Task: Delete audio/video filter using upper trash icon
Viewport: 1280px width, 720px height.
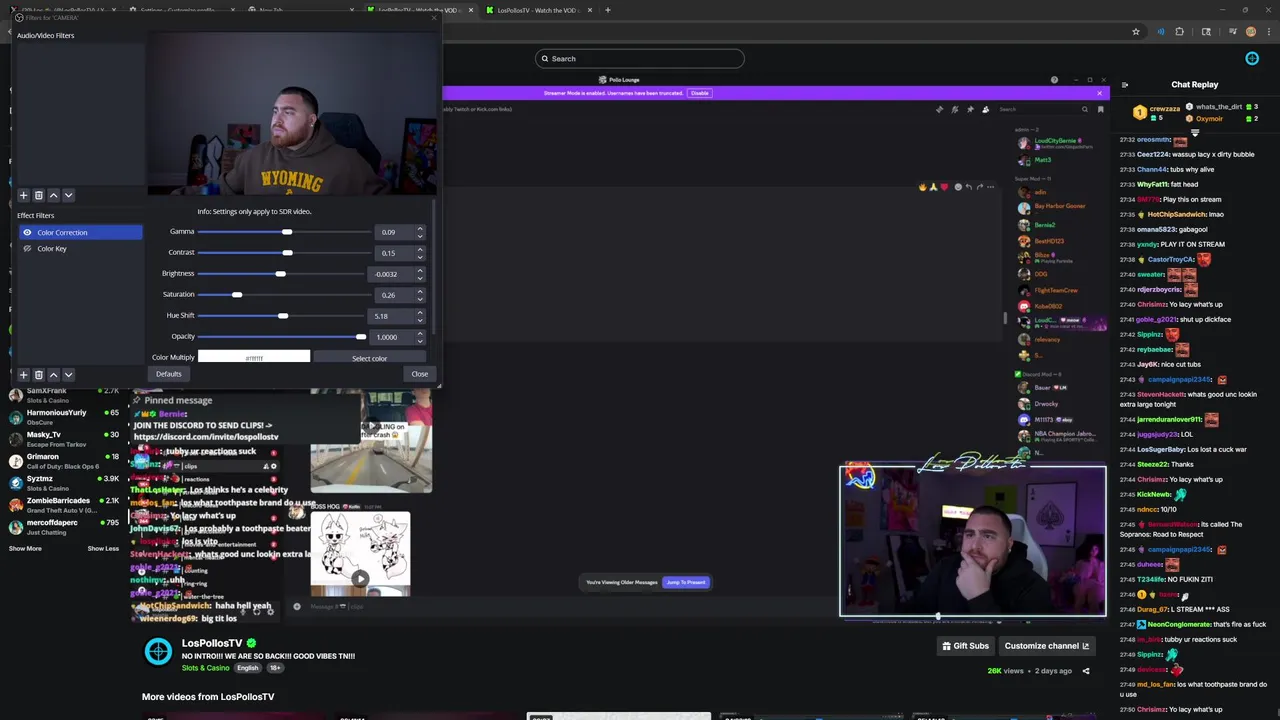Action: pyautogui.click(x=38, y=195)
